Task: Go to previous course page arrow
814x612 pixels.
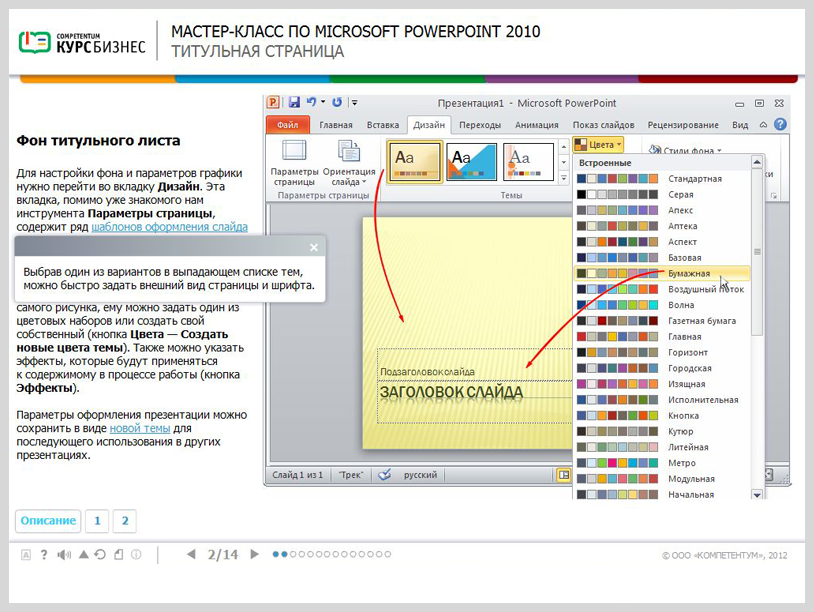Action: [x=191, y=554]
